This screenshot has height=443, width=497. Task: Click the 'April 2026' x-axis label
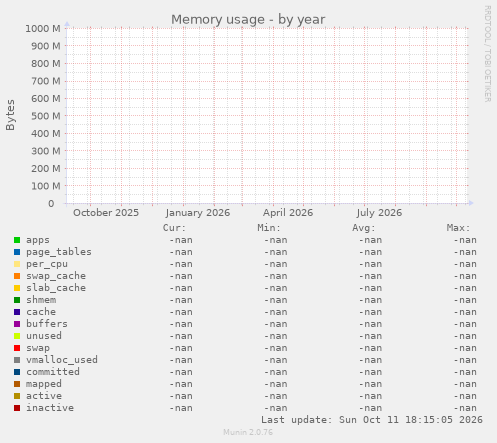288,213
